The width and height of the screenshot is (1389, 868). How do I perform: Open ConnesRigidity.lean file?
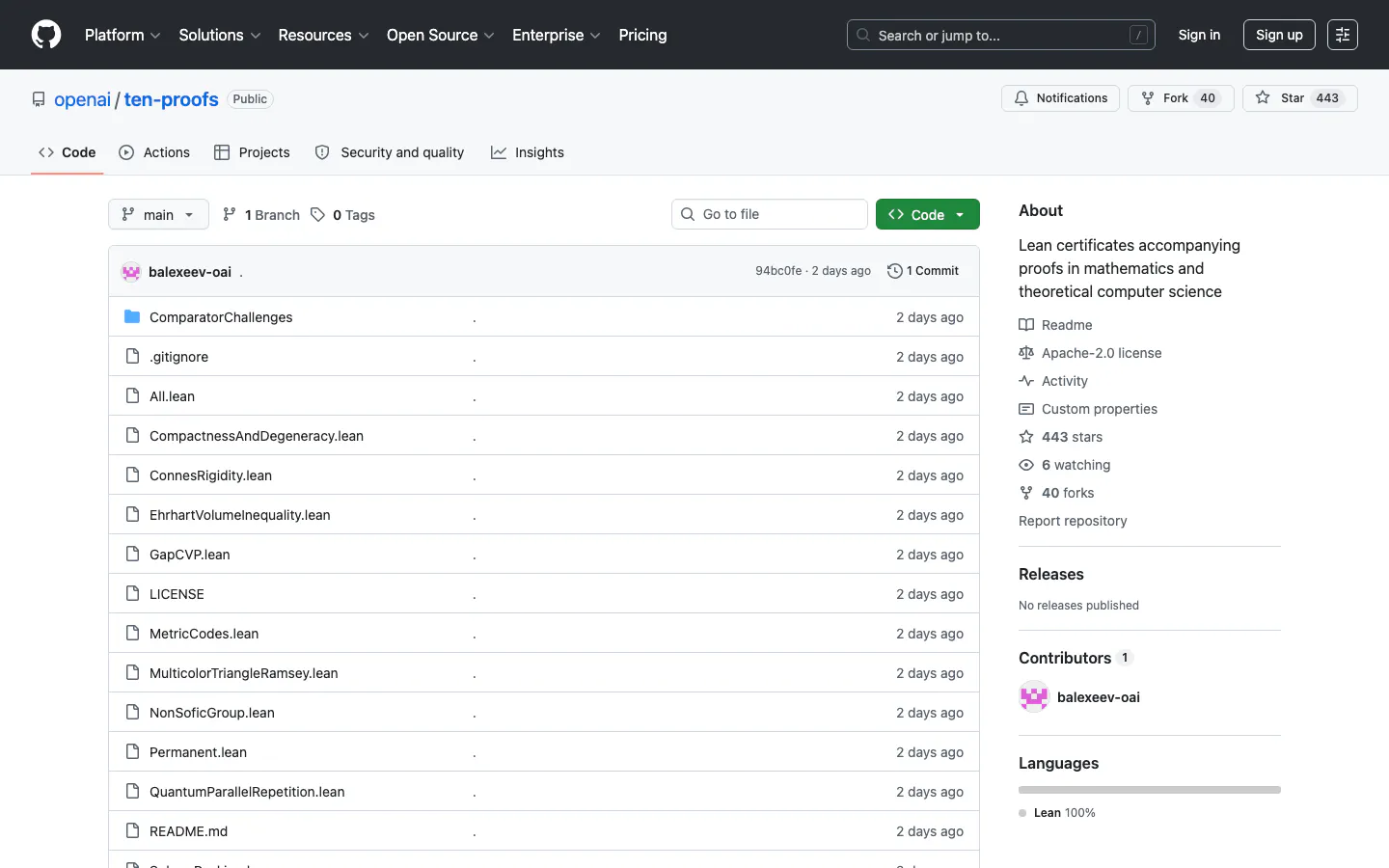pos(210,475)
